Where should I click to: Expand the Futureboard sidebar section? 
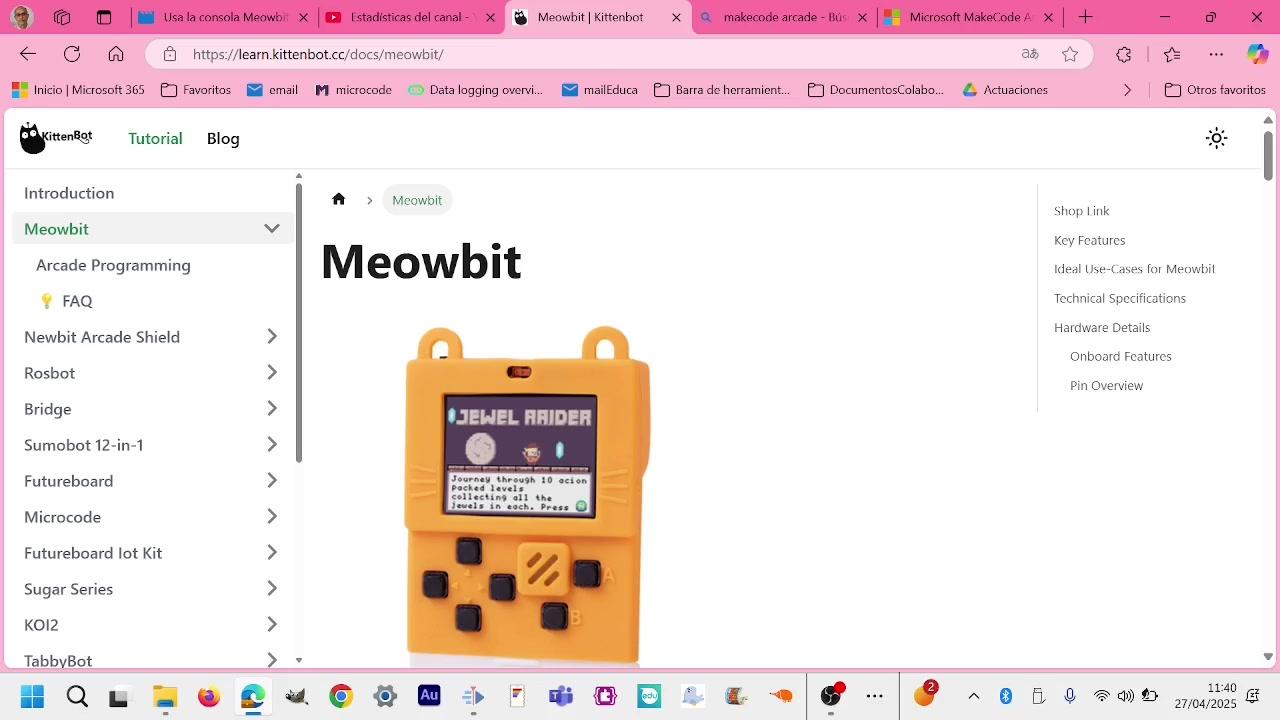(272, 481)
